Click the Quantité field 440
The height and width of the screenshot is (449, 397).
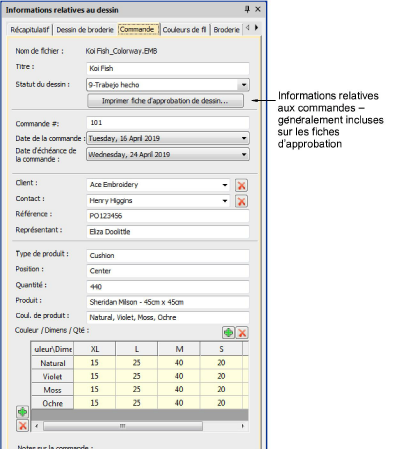(168, 287)
